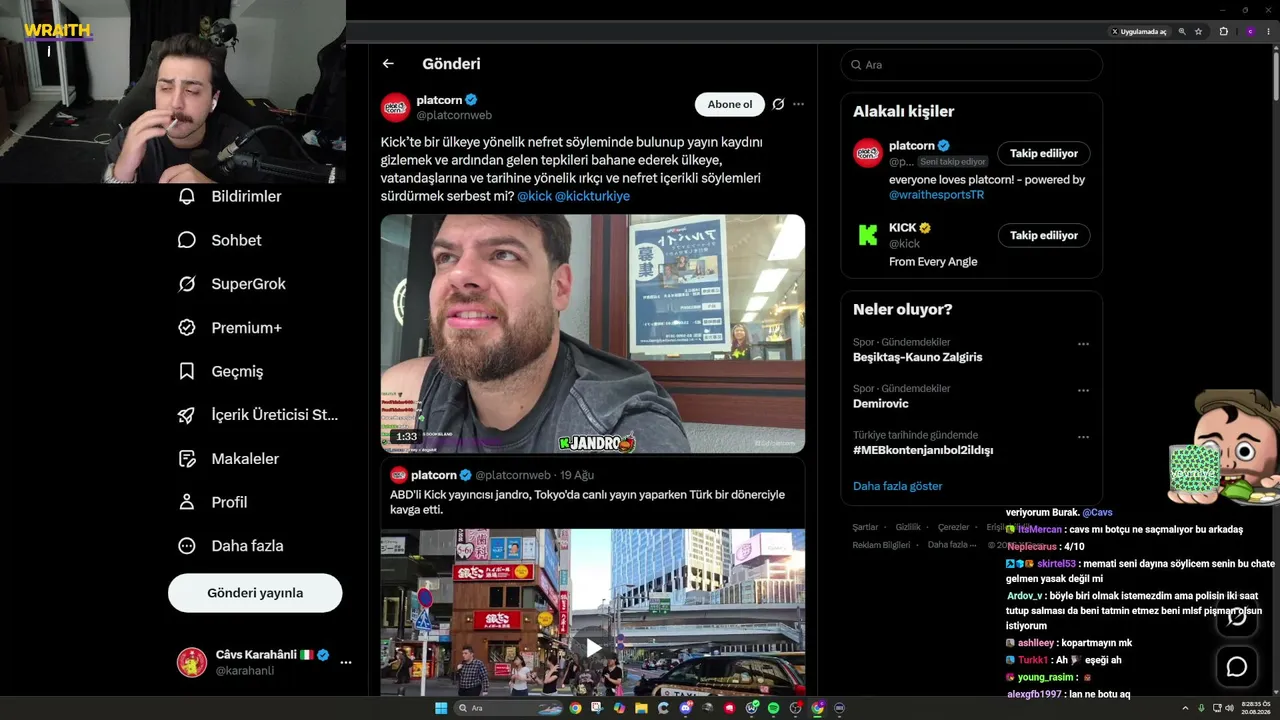
Task: Open File Explorer from the taskbar
Action: point(641,708)
